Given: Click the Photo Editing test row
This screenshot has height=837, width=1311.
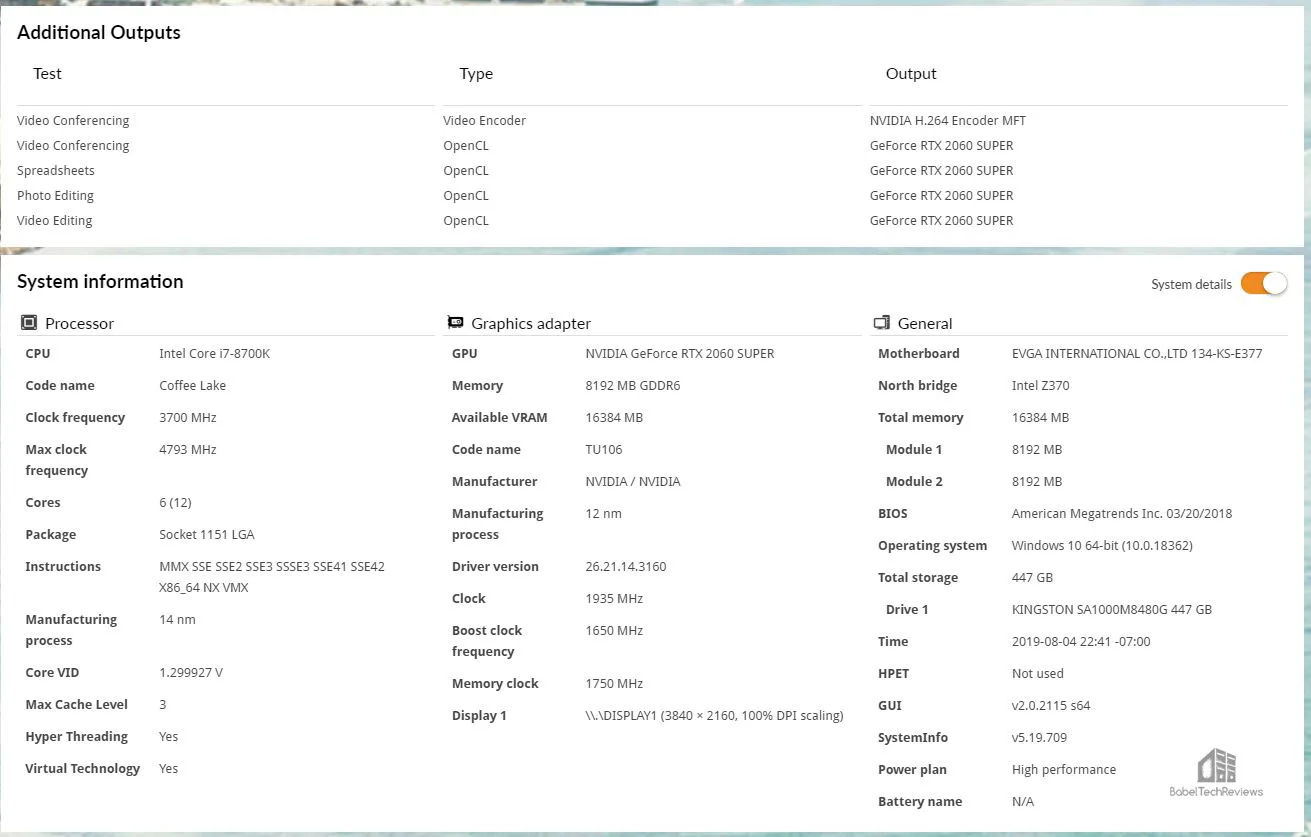Looking at the screenshot, I should point(55,195).
